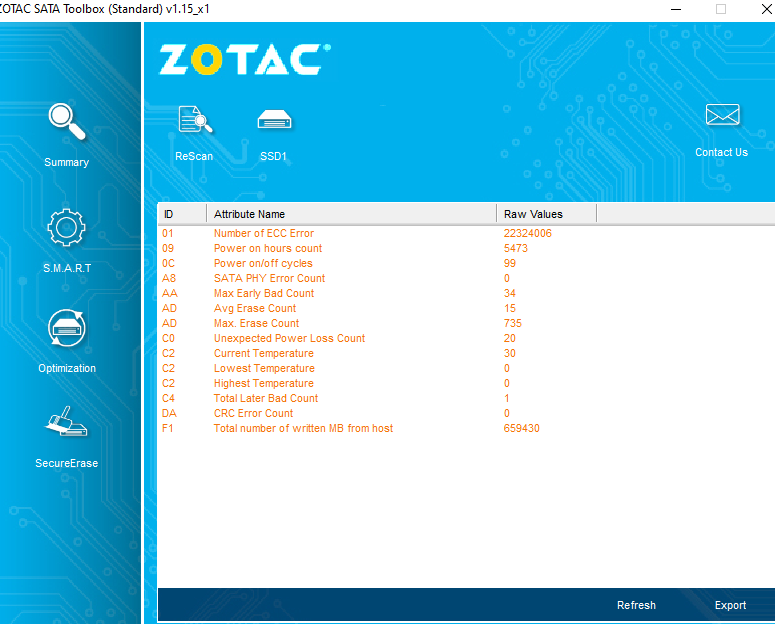Export the SMART data
Screen dimensions: 775x624
point(730,605)
